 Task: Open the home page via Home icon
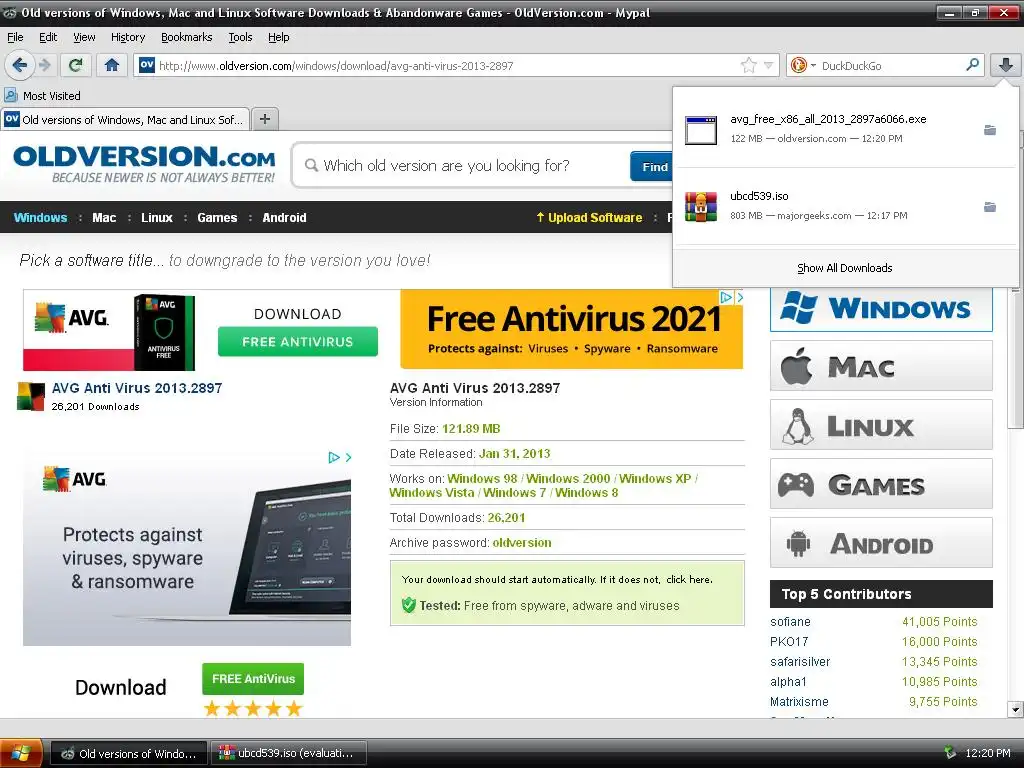click(x=112, y=65)
